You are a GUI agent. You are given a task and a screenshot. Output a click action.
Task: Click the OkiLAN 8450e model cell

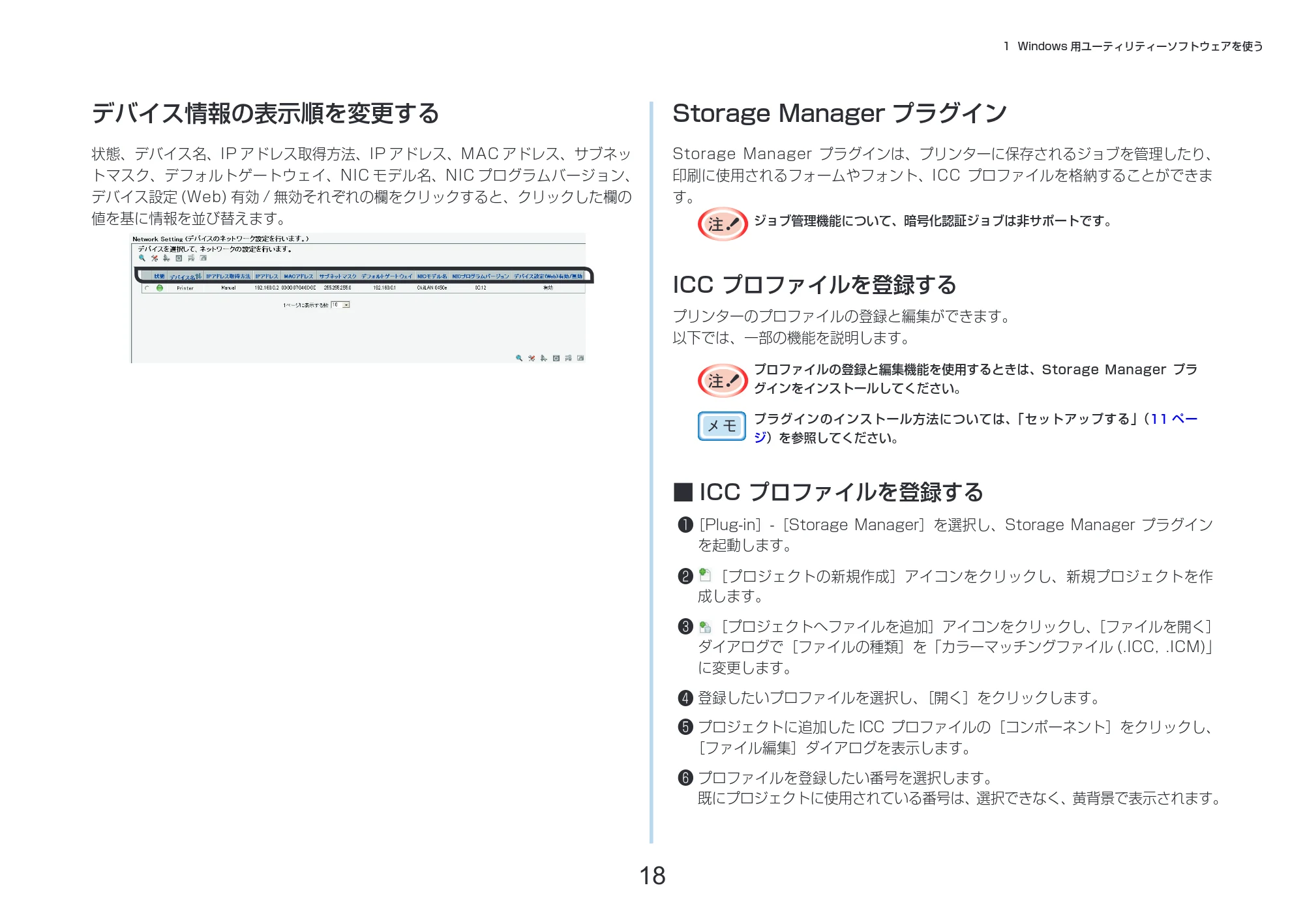[x=432, y=288]
